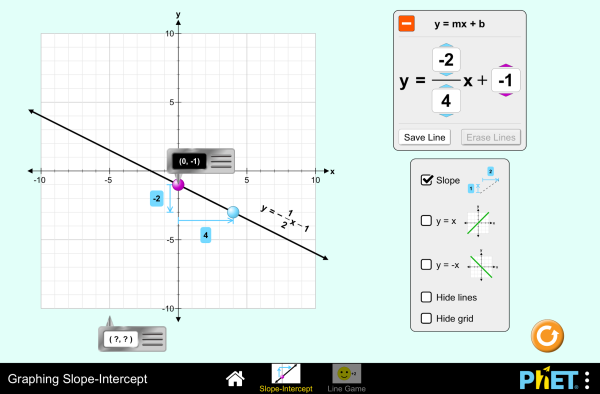This screenshot has width=600, height=394.
Task: Increase the y-intercept with the magenta up arrow
Action: point(505,66)
